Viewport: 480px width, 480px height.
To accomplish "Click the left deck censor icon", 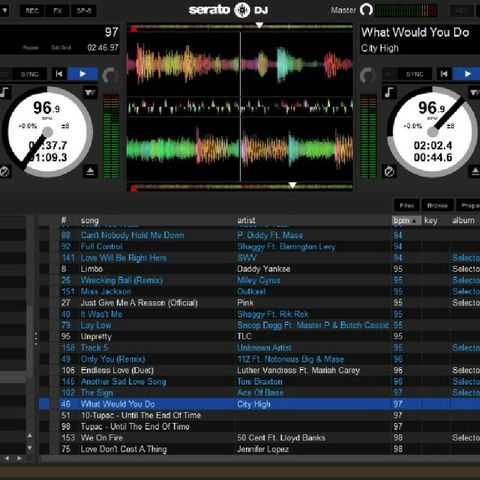I will pyautogui.click(x=5, y=171).
